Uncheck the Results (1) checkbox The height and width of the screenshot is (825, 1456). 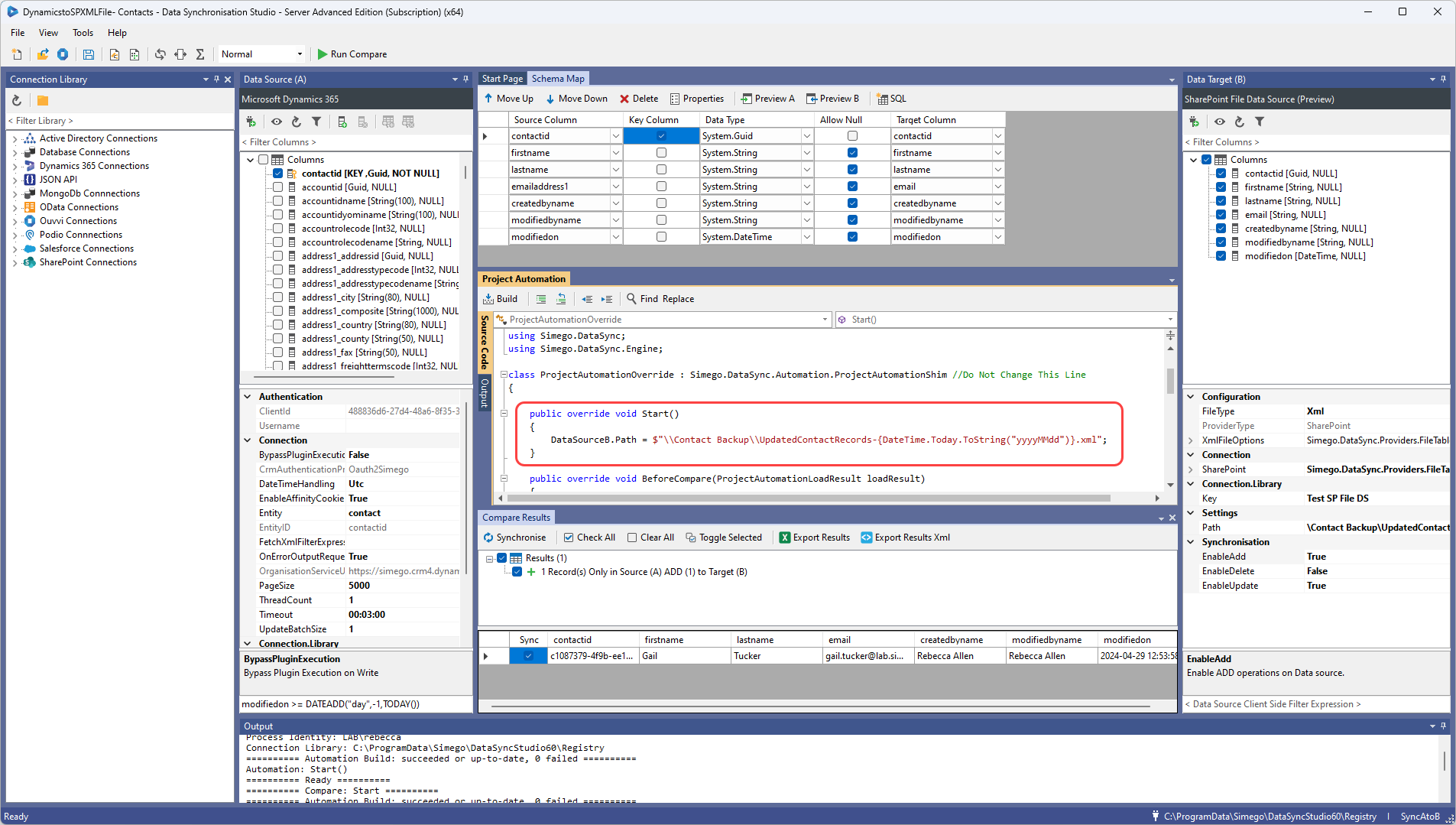click(x=502, y=558)
